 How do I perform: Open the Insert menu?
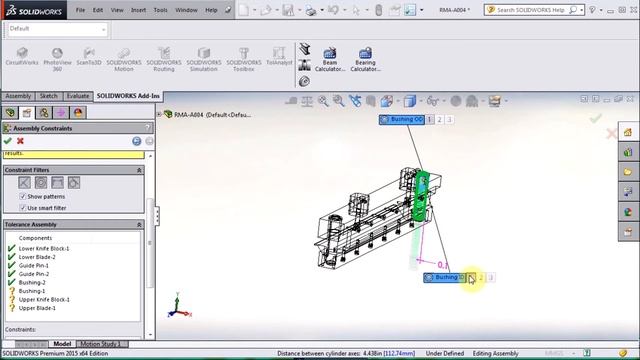coord(138,10)
